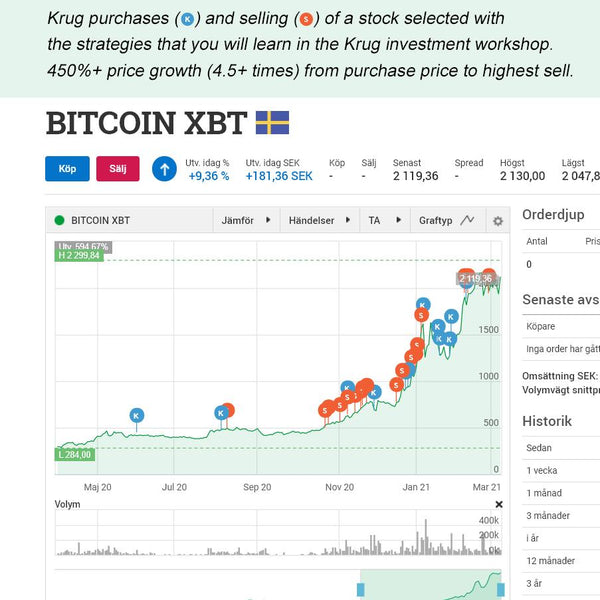
Task: Grab the left range slider handle
Action: pyautogui.click(x=360, y=590)
